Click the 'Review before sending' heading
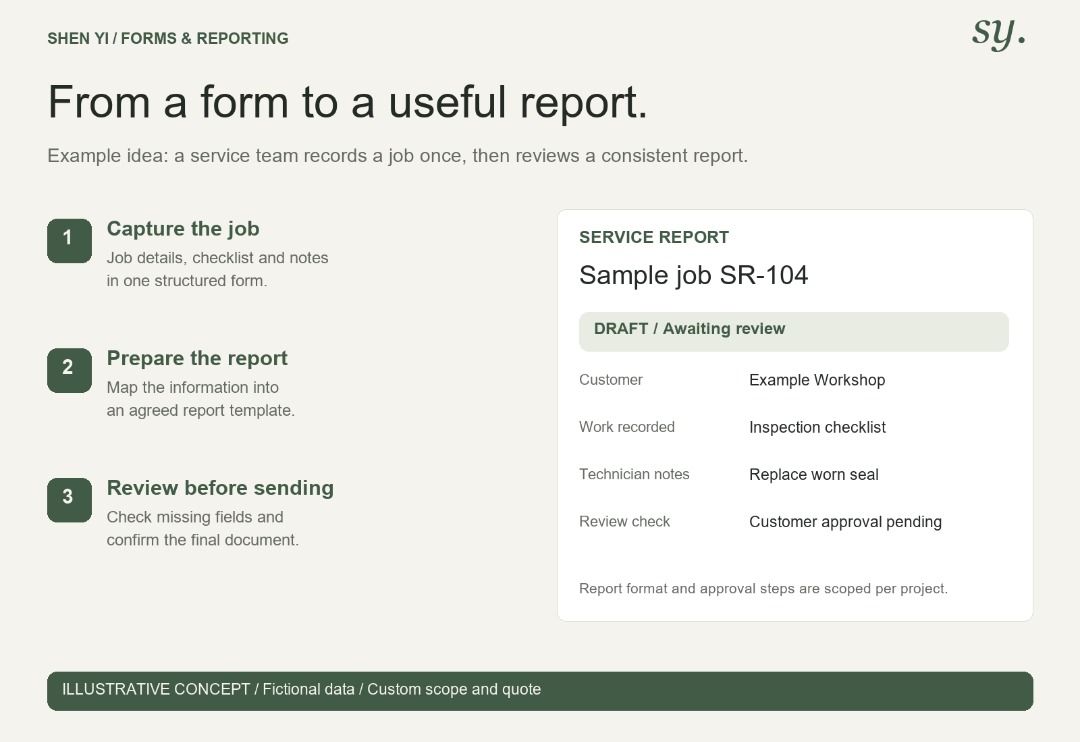This screenshot has height=742, width=1080. coord(220,488)
